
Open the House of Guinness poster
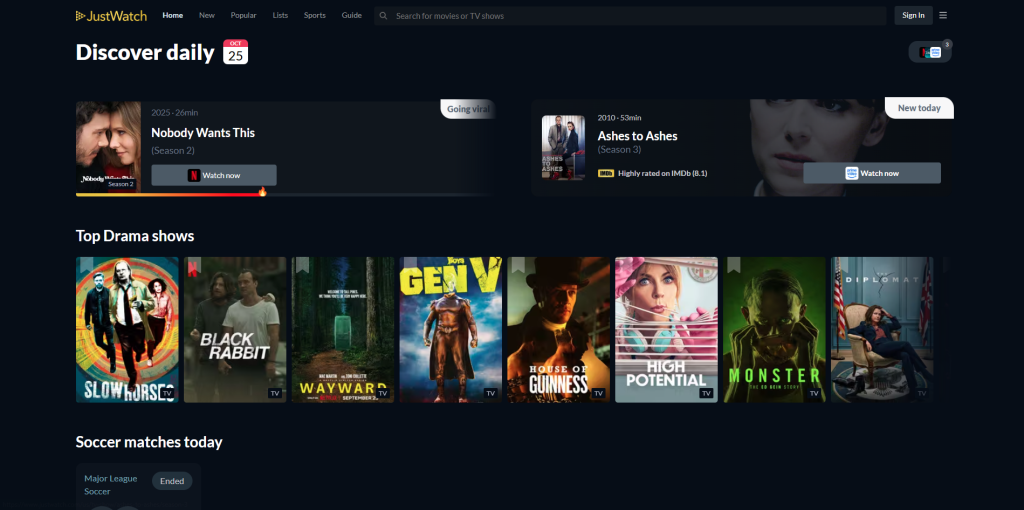pyautogui.click(x=558, y=330)
